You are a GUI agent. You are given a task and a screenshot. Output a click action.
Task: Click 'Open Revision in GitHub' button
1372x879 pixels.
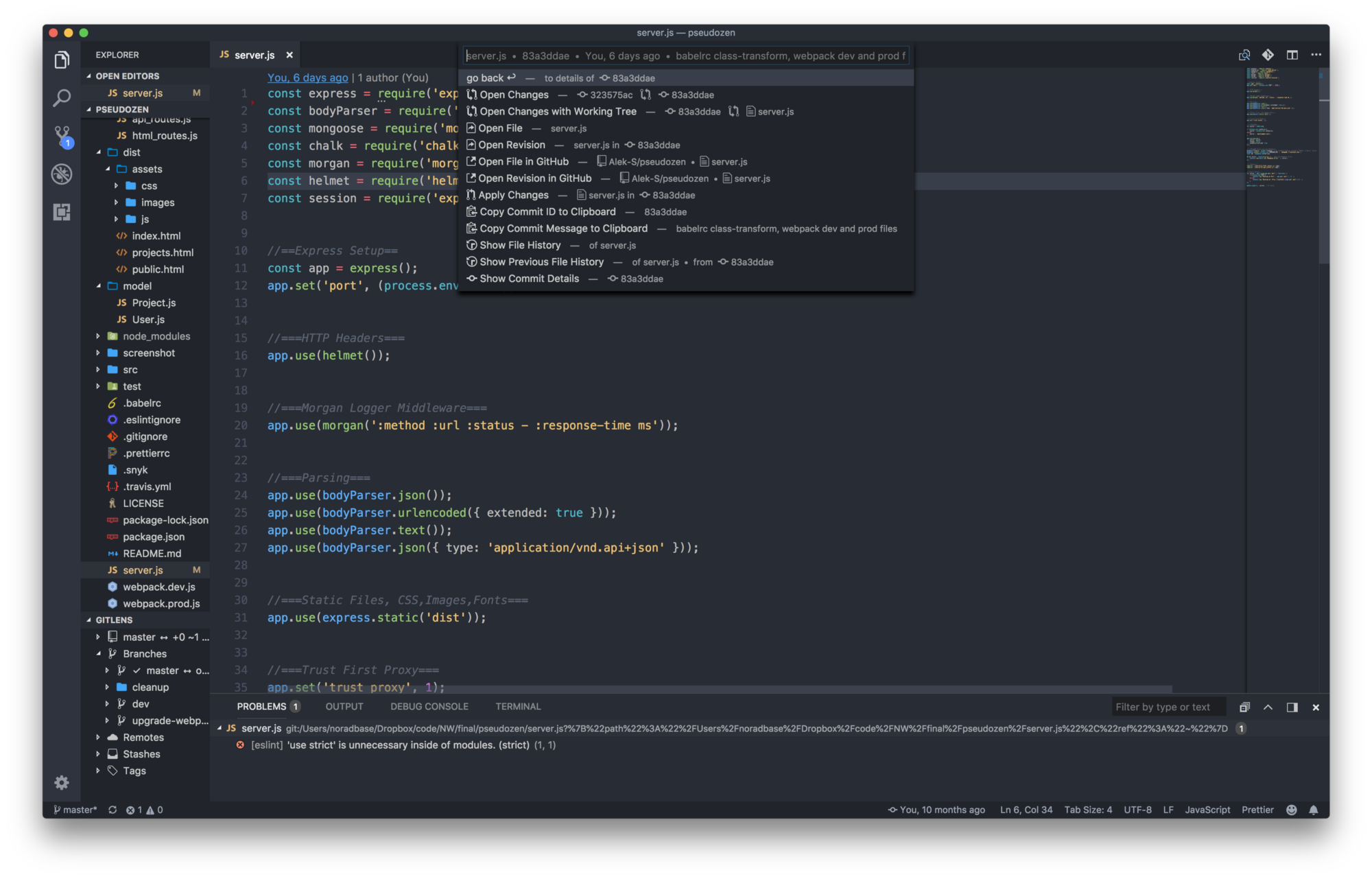click(x=535, y=178)
